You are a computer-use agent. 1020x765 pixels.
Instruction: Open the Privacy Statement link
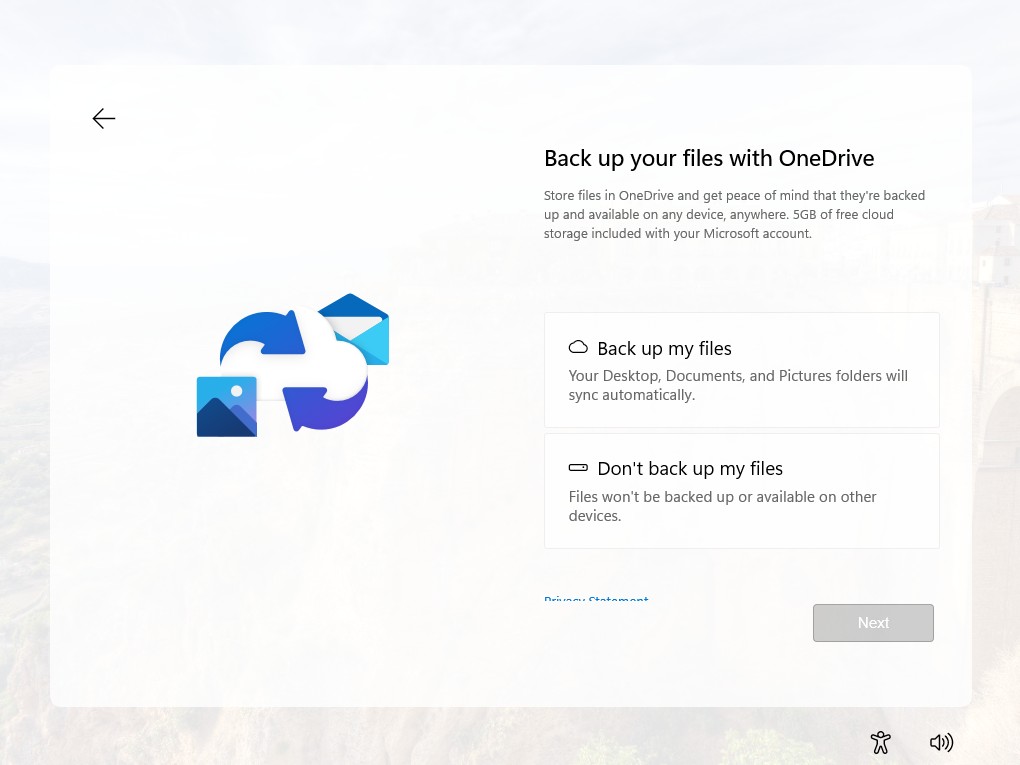596,598
